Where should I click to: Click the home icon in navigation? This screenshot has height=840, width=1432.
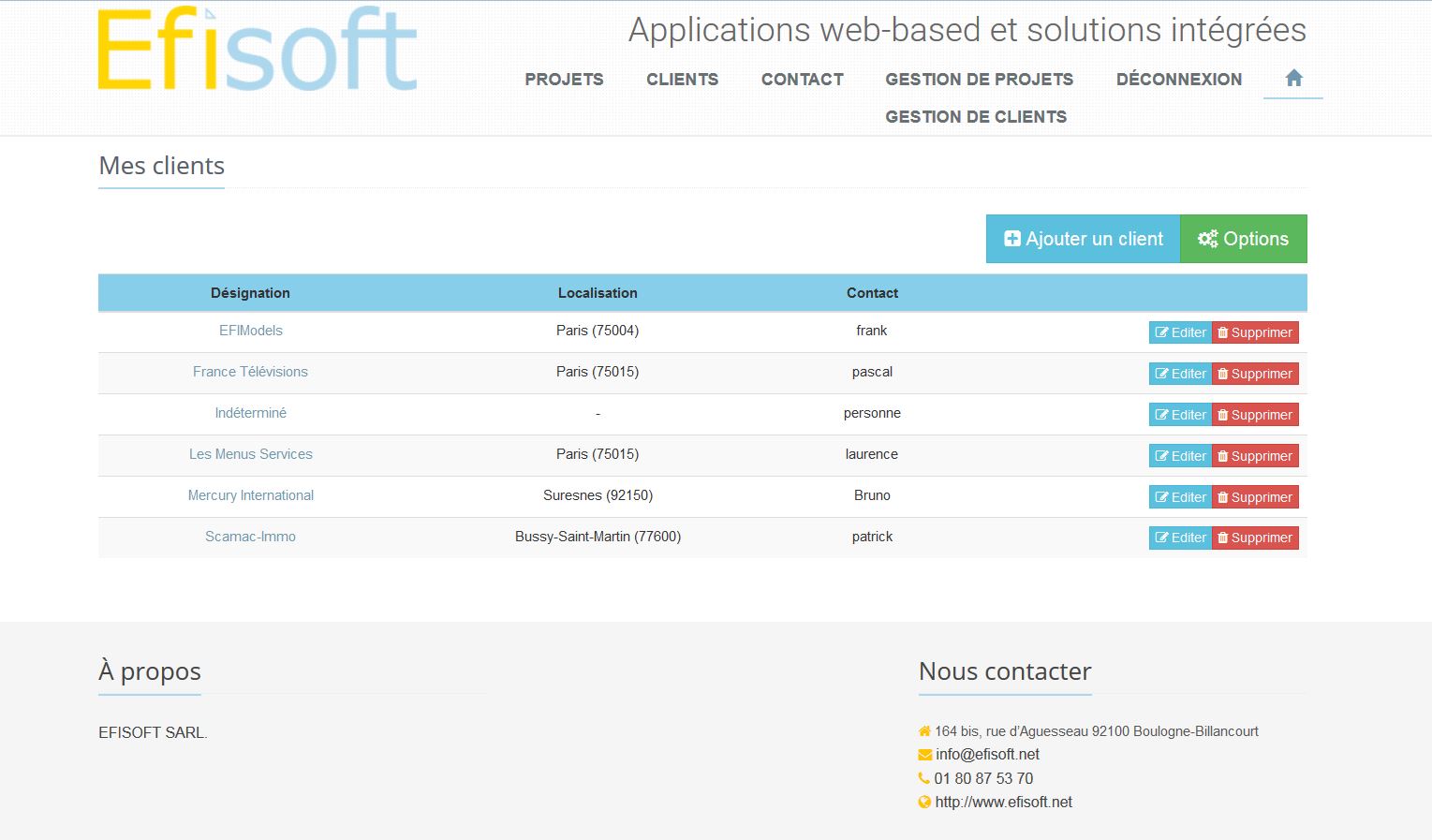click(x=1293, y=79)
